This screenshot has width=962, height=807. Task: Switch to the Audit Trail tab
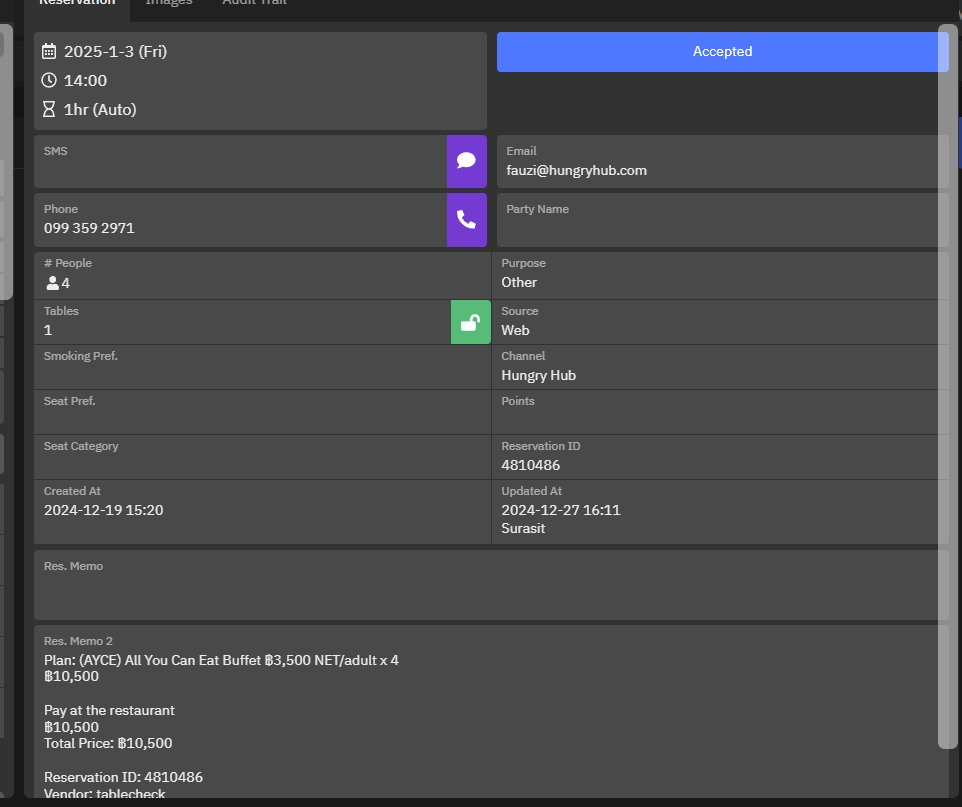(254, 3)
